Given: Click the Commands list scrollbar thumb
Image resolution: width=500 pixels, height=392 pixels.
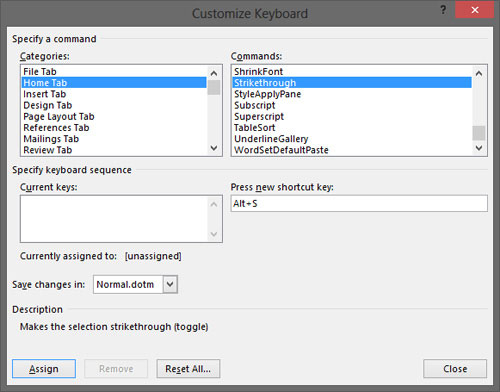Looking at the screenshot, I should 479,133.
